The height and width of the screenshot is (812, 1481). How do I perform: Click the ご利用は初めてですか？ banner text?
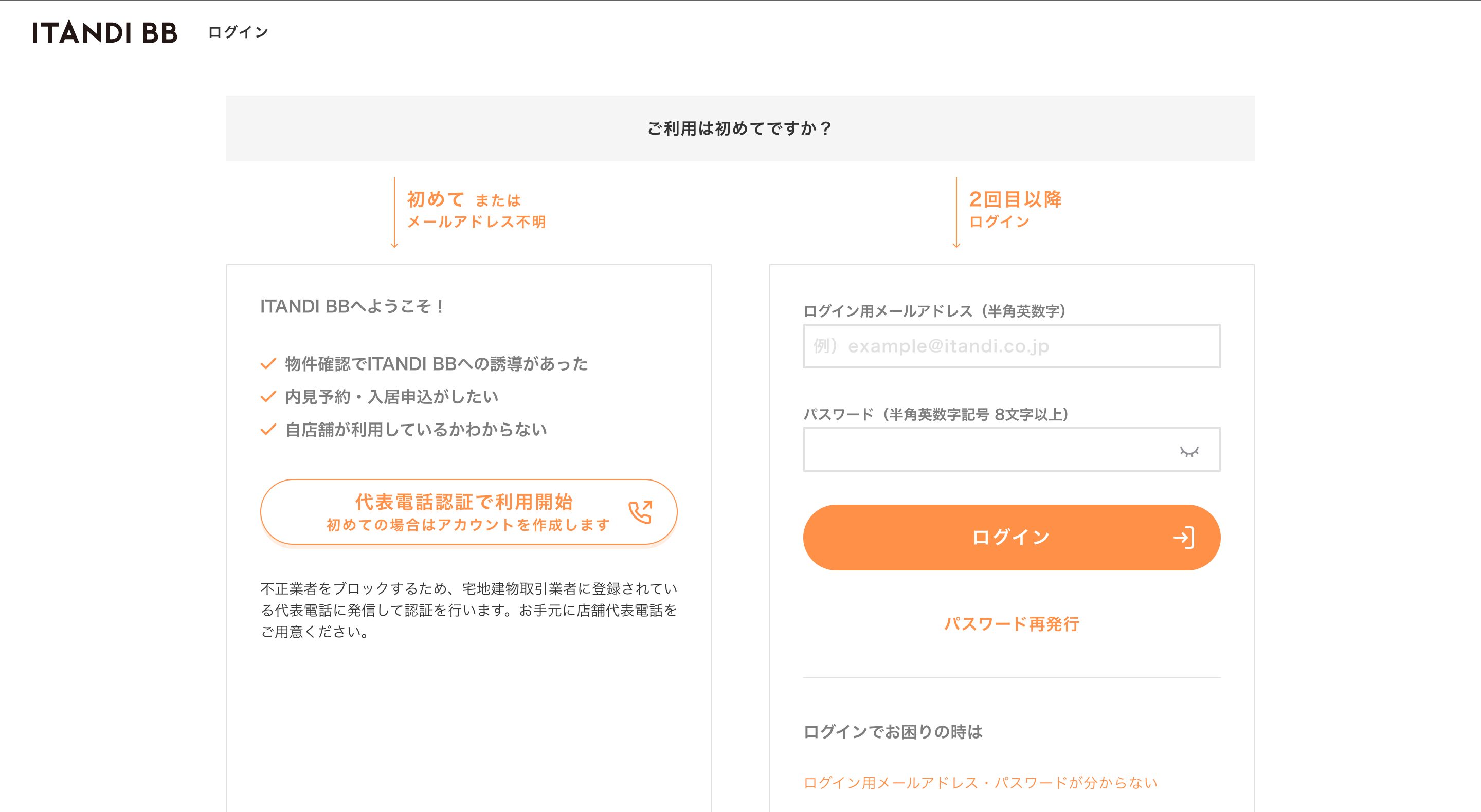coord(740,128)
